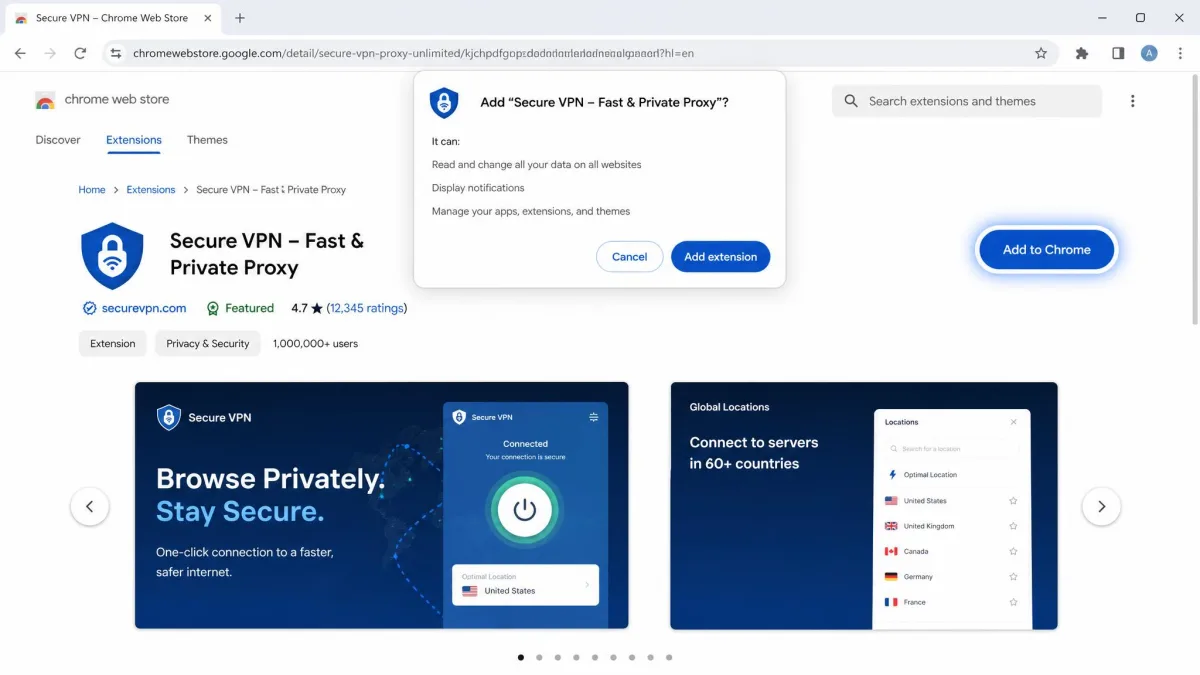The image size is (1200, 675).
Task: Reload the page with refresh icon
Action: (80, 53)
